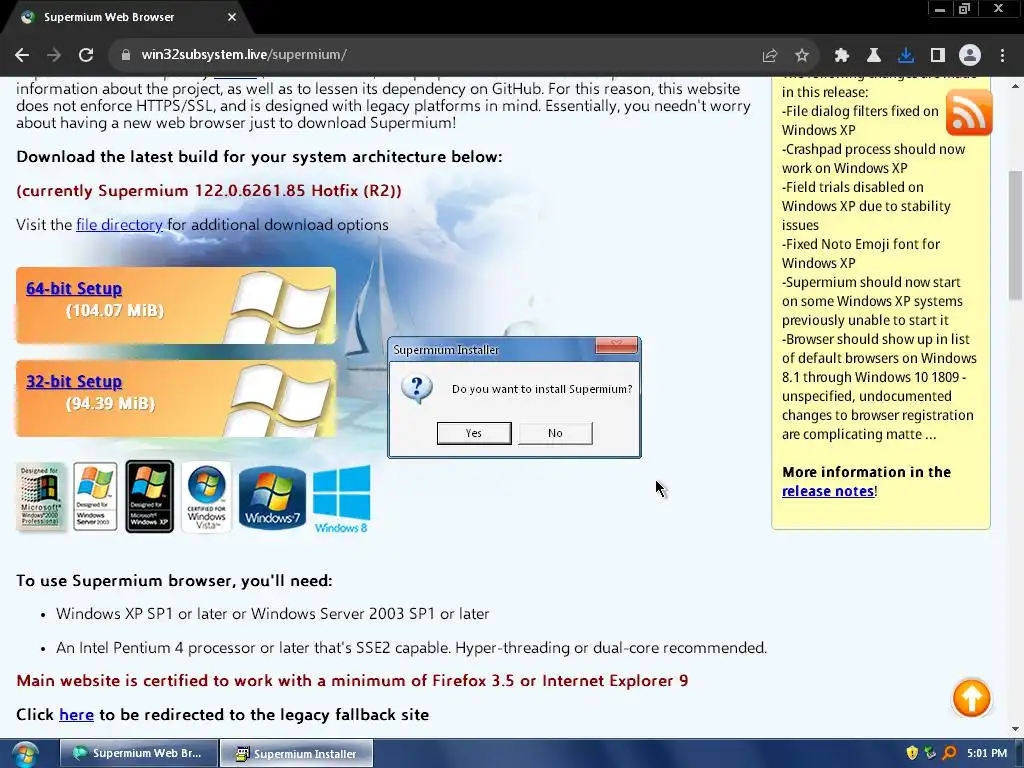The image size is (1024, 768).
Task: Click the Windows Server 2003 badge
Action: (x=95, y=496)
